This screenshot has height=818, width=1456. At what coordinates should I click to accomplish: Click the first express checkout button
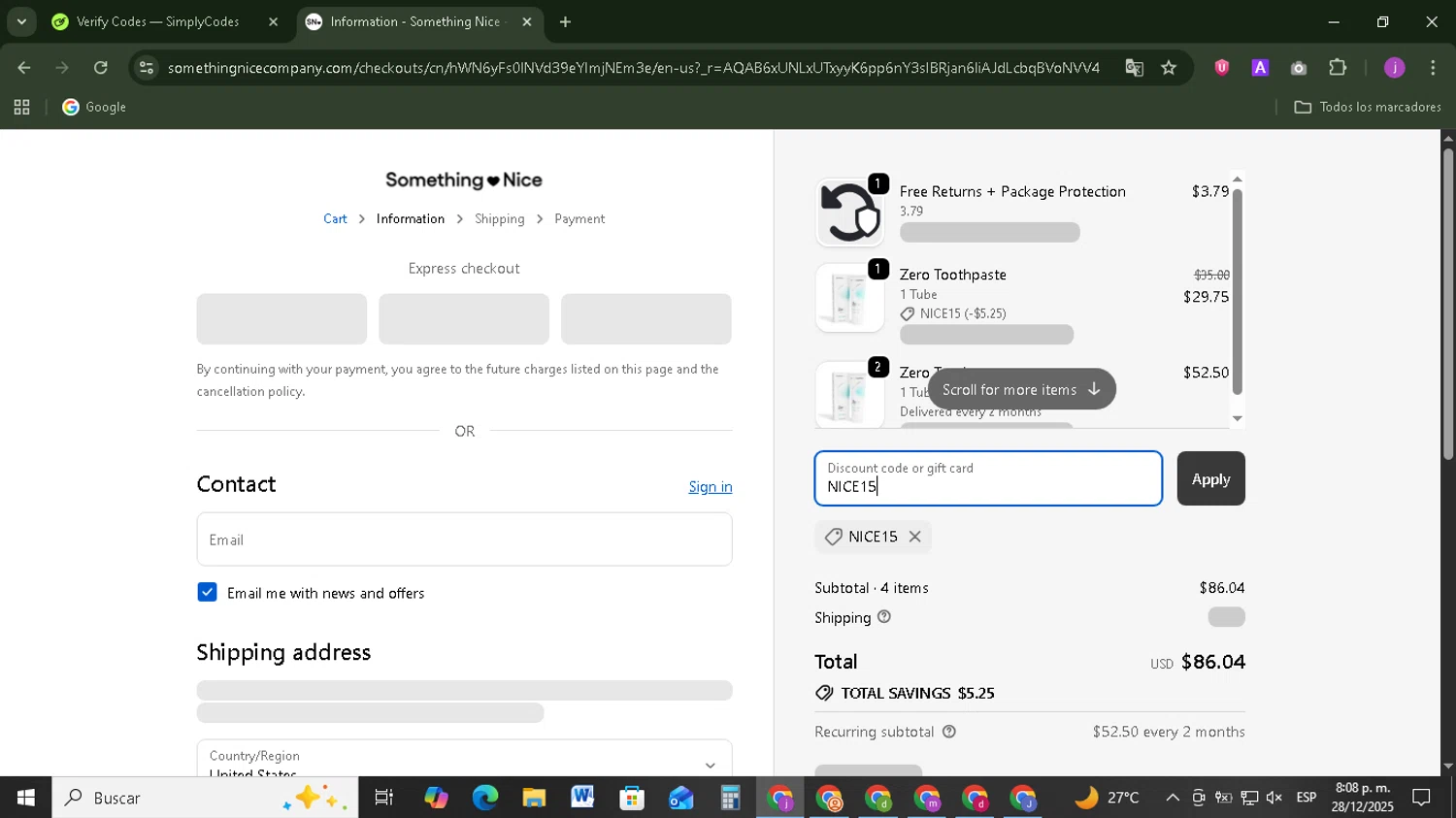coord(281,319)
